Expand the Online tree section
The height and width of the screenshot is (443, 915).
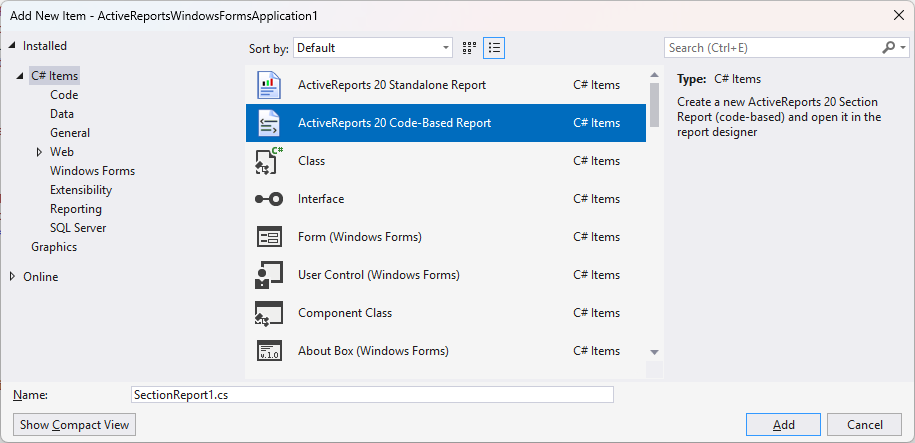pos(12,277)
